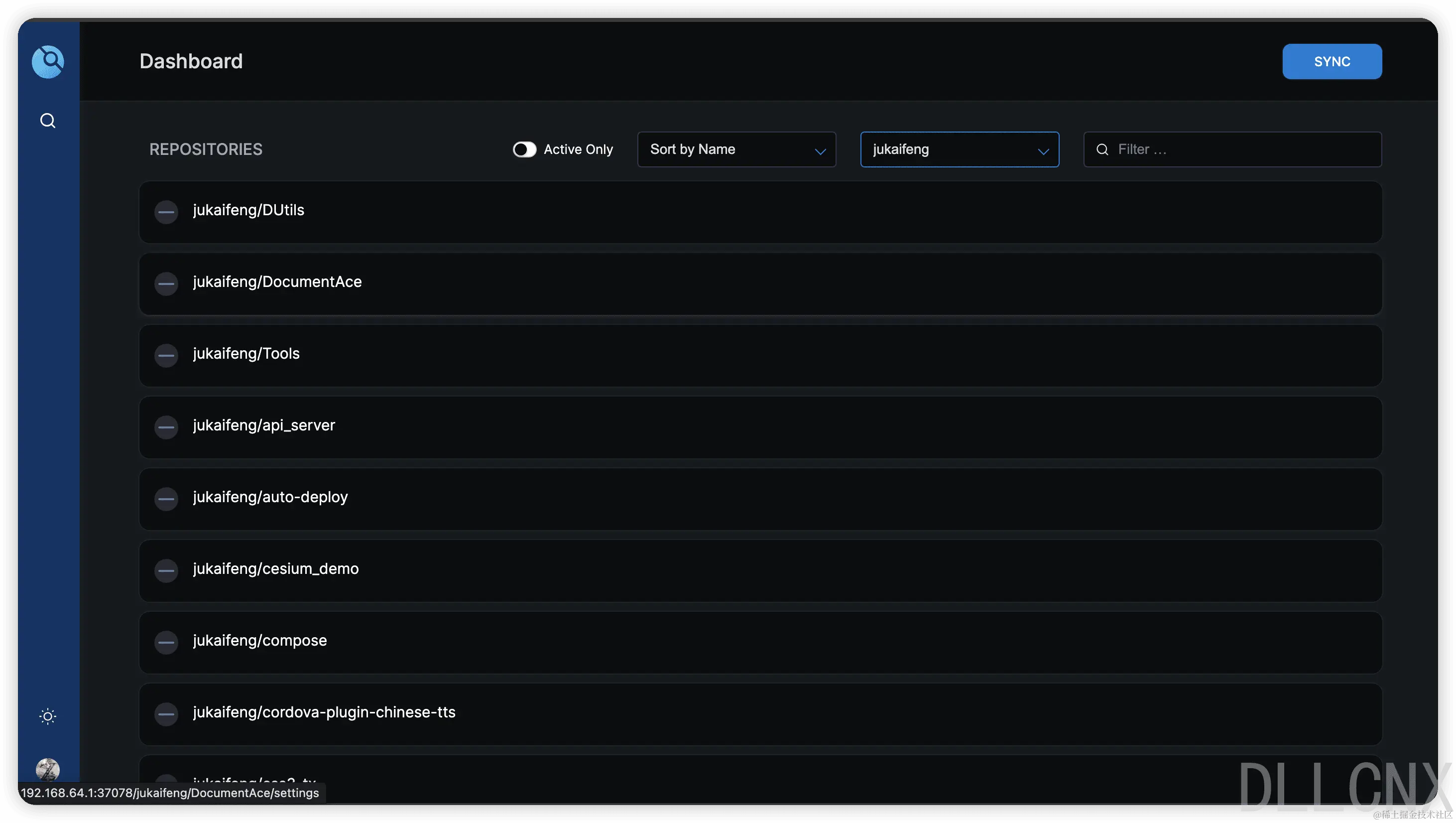Click magnifier icon inside Filter field
The width and height of the screenshot is (1456, 823).
coord(1102,149)
